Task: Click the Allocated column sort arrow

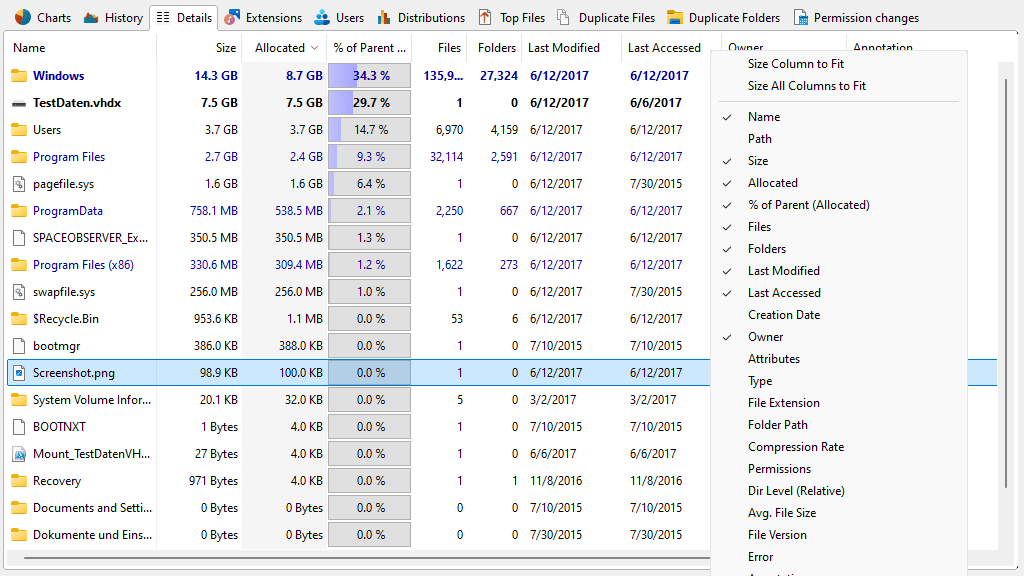Action: [x=315, y=48]
